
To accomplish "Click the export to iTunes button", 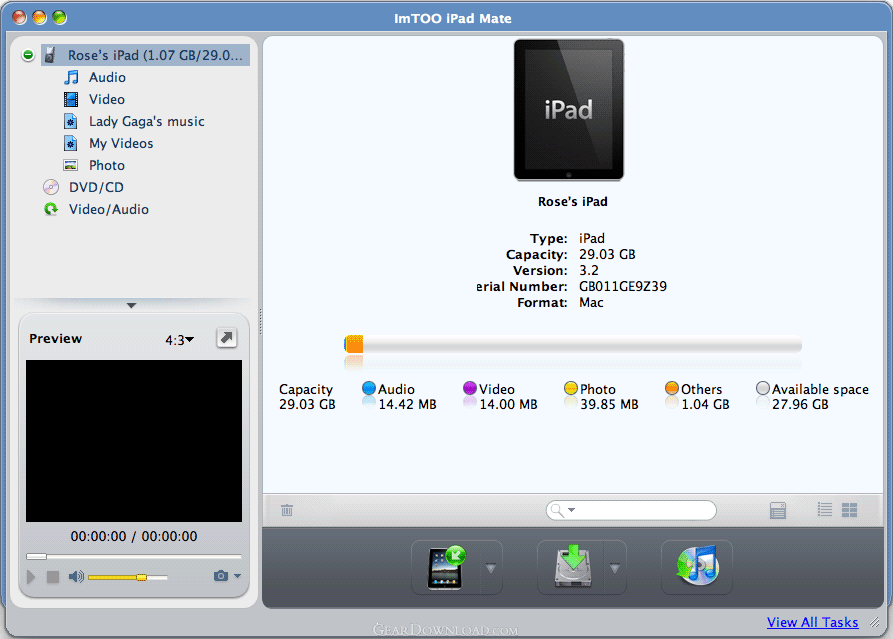I will [x=697, y=567].
